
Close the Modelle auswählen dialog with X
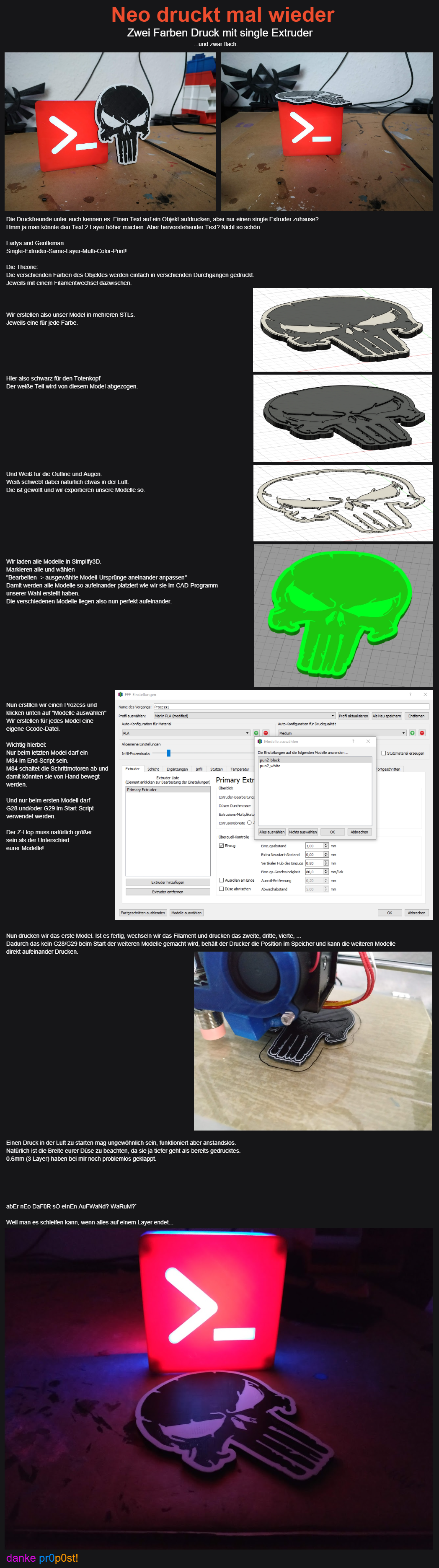pyautogui.click(x=368, y=741)
